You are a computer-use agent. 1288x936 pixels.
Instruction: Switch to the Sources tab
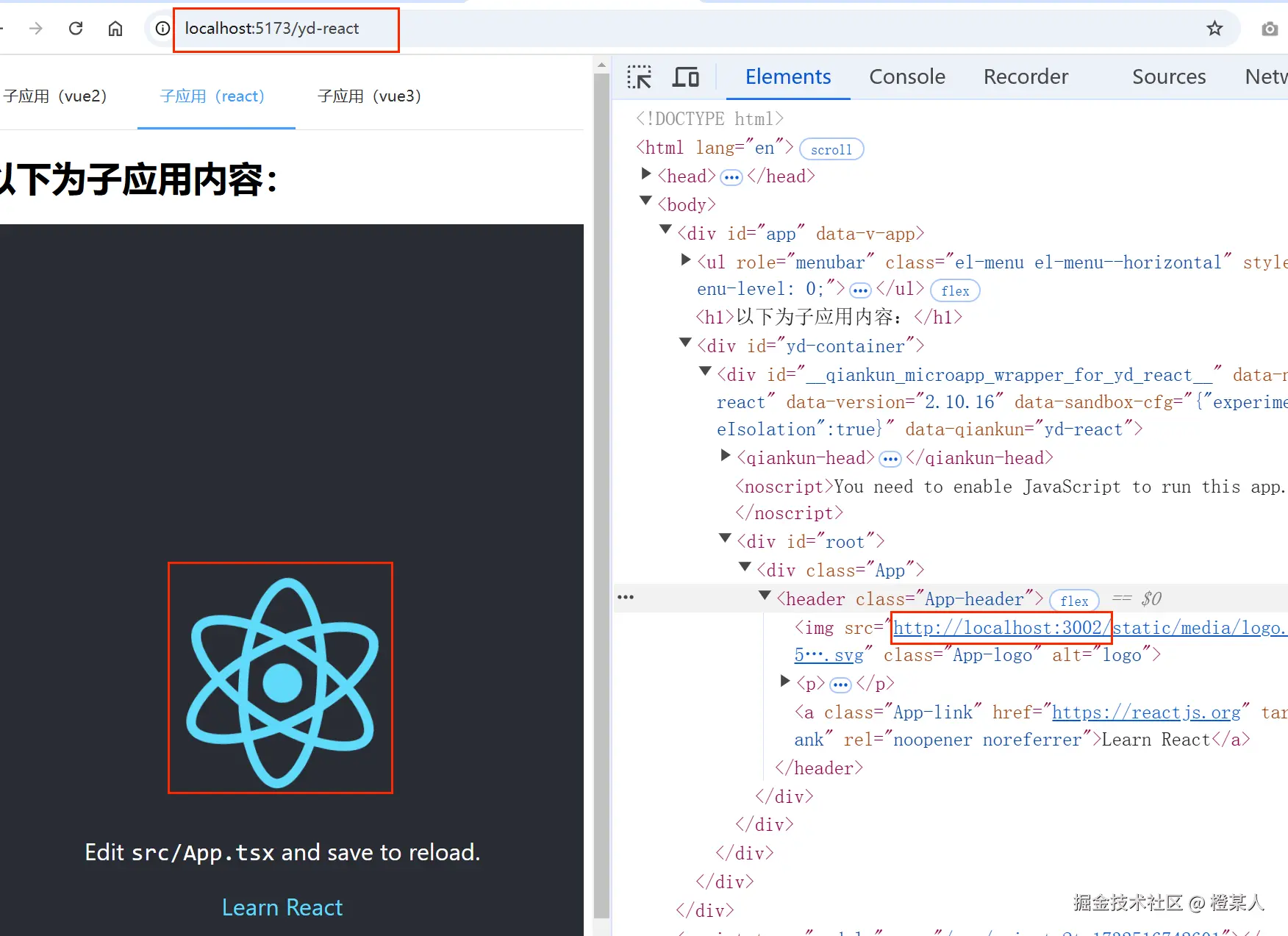pyautogui.click(x=1169, y=76)
